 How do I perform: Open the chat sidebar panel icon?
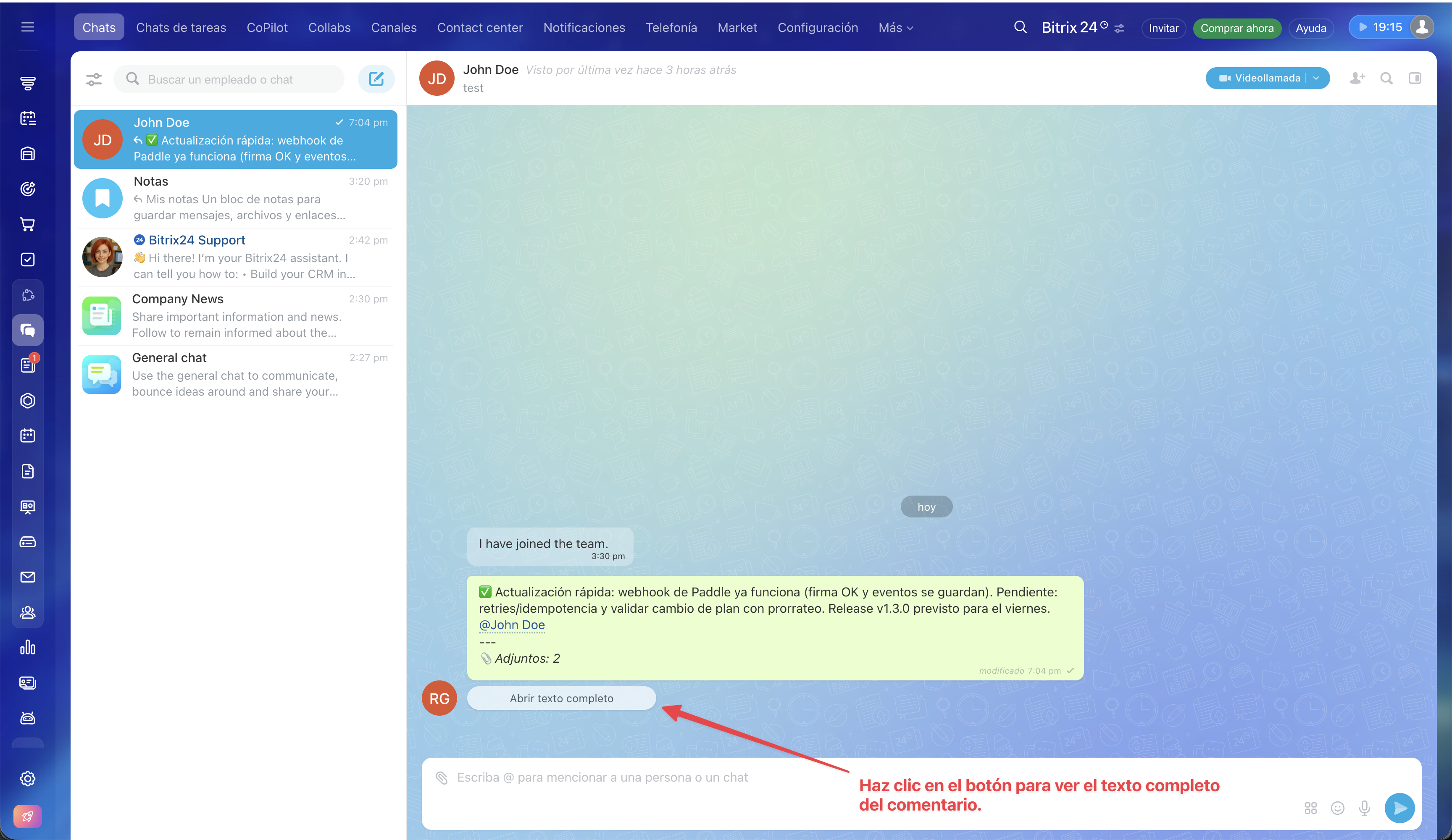coord(1415,78)
